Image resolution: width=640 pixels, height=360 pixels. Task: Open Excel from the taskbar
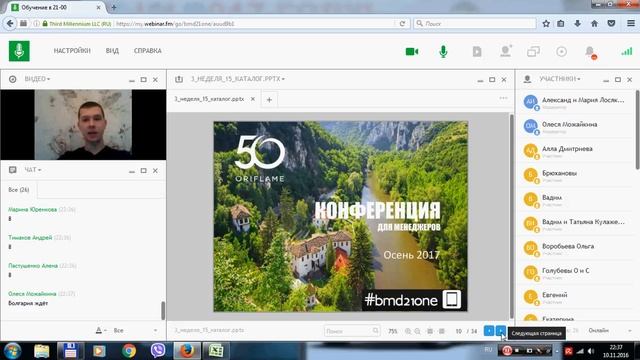tap(216, 351)
